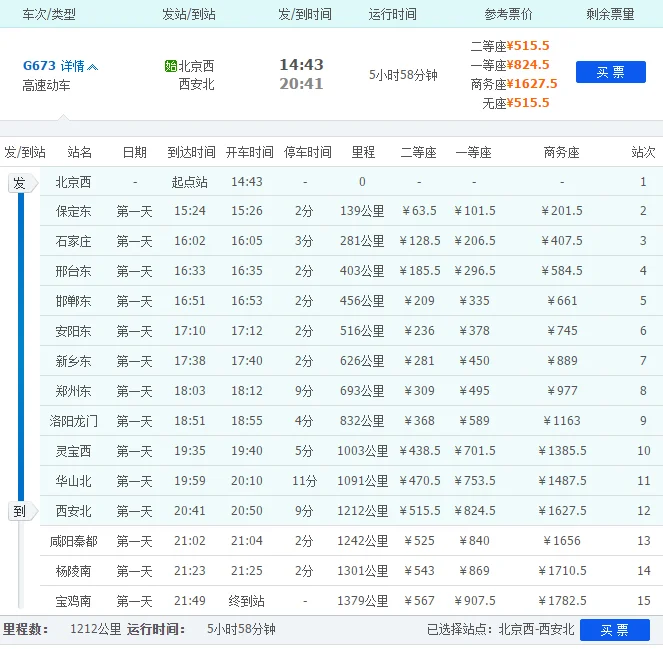
Task: Click the top 买票 buy ticket button
Action: pos(611,72)
